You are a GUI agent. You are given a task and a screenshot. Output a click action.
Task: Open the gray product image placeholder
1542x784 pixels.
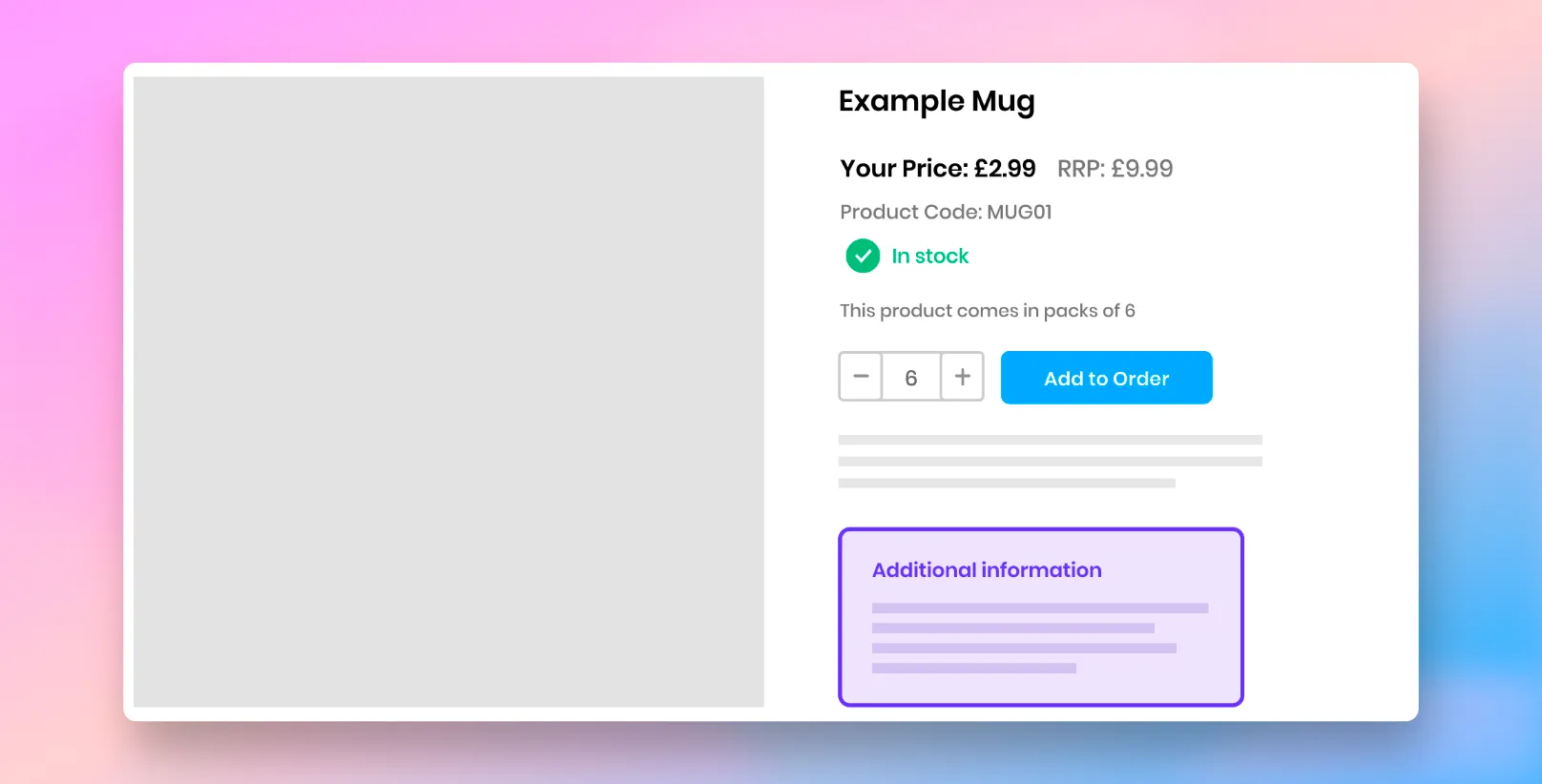[x=448, y=392]
